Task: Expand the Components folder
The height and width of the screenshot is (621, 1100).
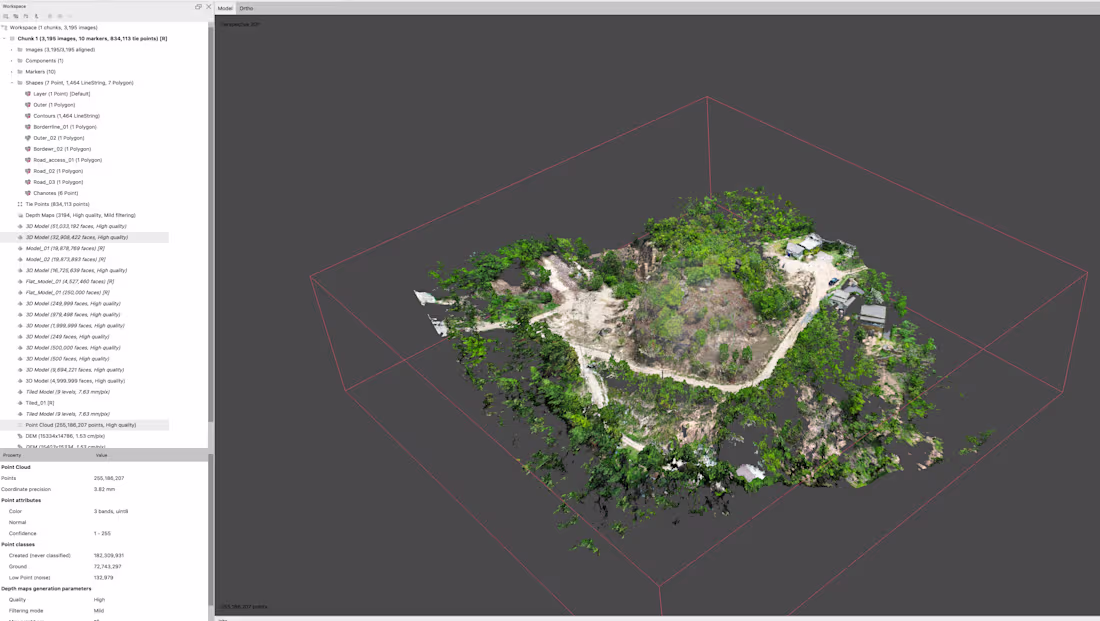Action: [x=12, y=61]
